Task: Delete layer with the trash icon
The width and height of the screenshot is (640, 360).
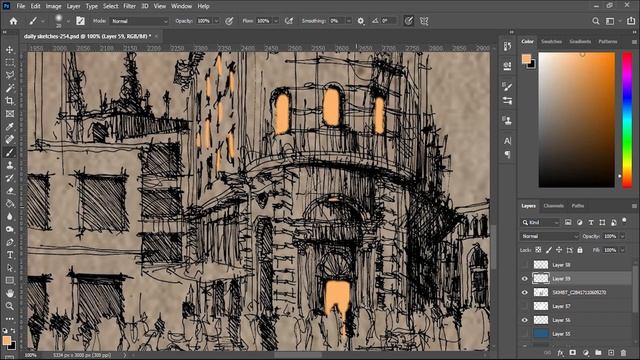Action: [623, 353]
